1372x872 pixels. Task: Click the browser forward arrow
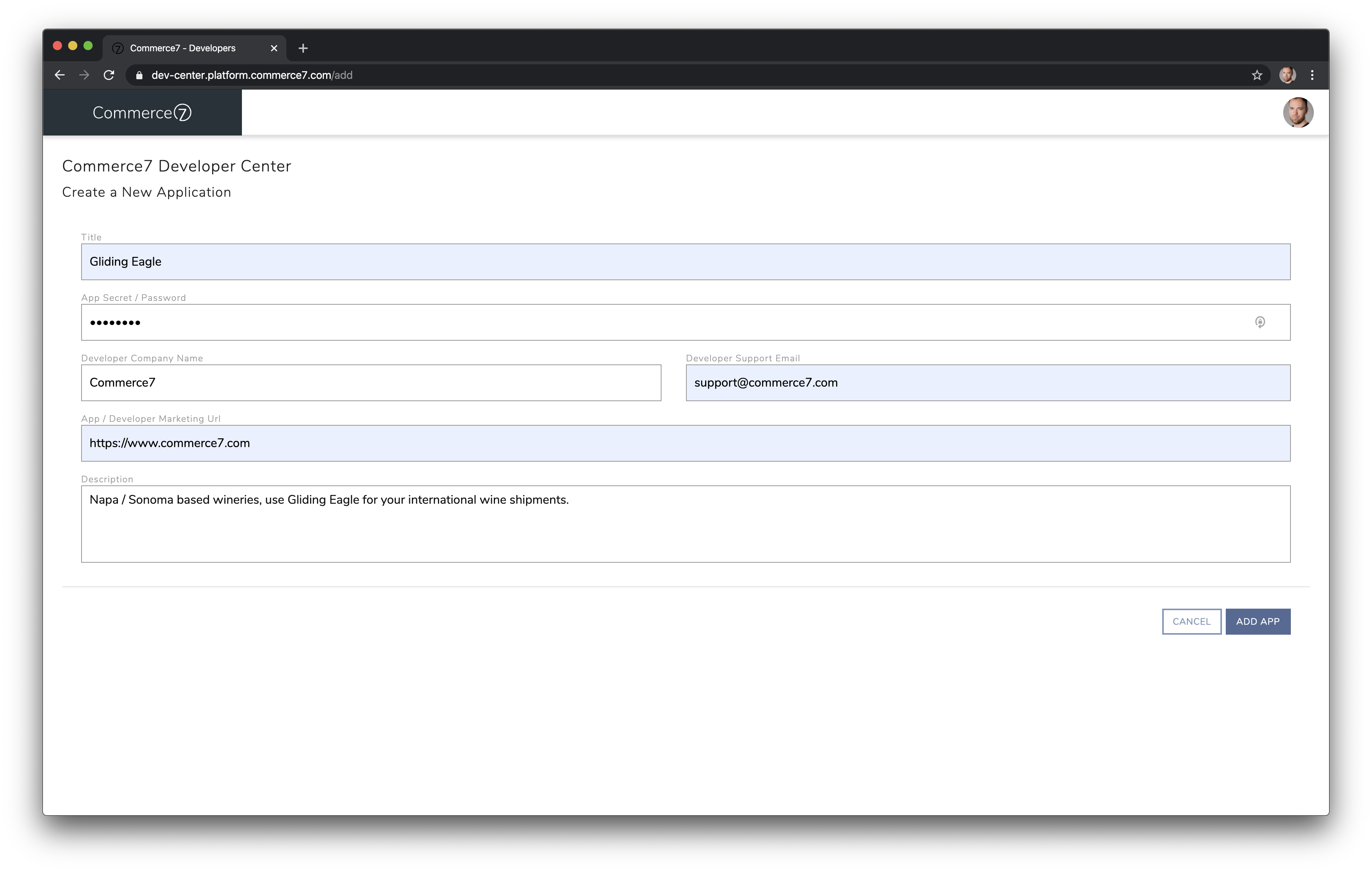pyautogui.click(x=84, y=75)
